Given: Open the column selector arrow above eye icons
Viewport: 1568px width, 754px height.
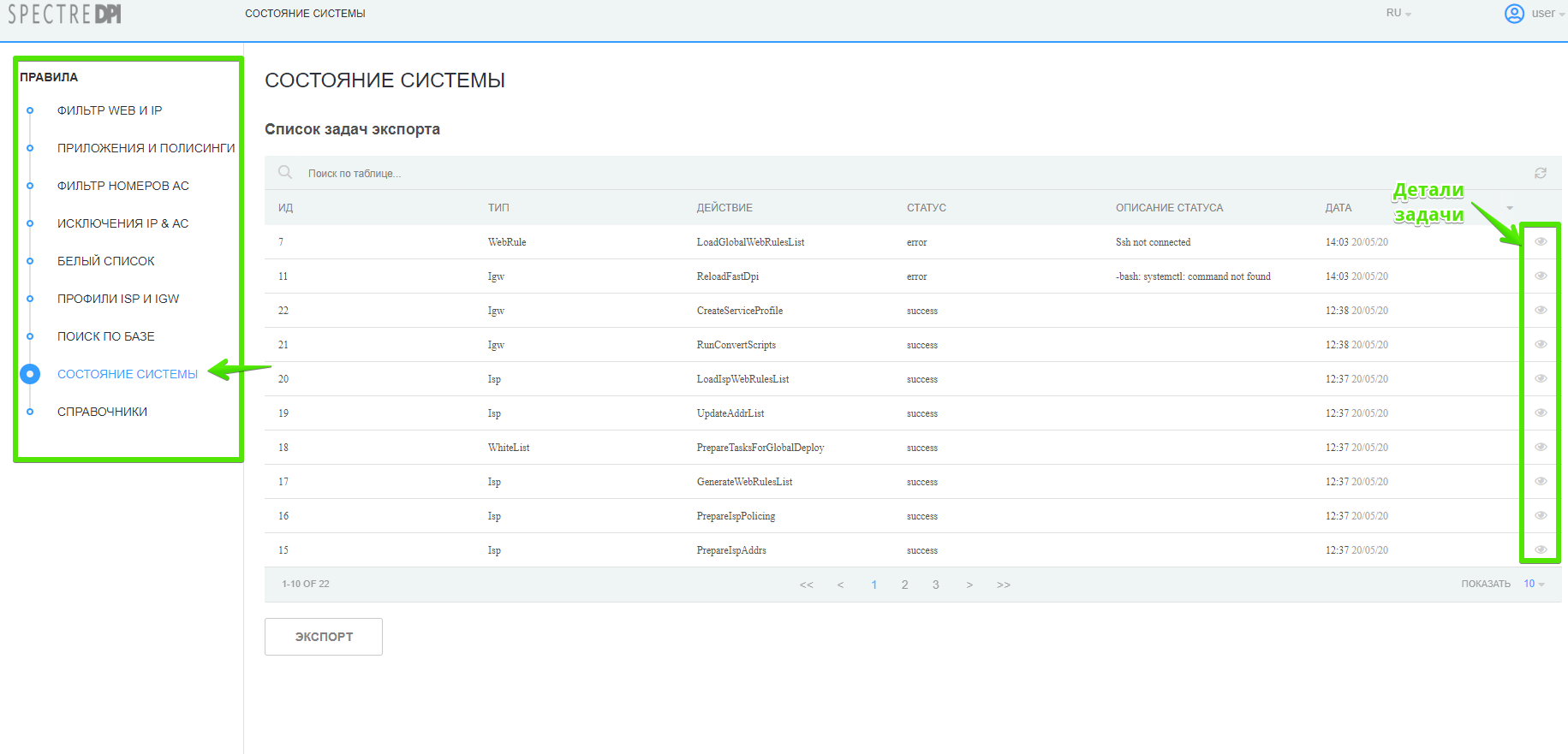Looking at the screenshot, I should pos(1509,208).
